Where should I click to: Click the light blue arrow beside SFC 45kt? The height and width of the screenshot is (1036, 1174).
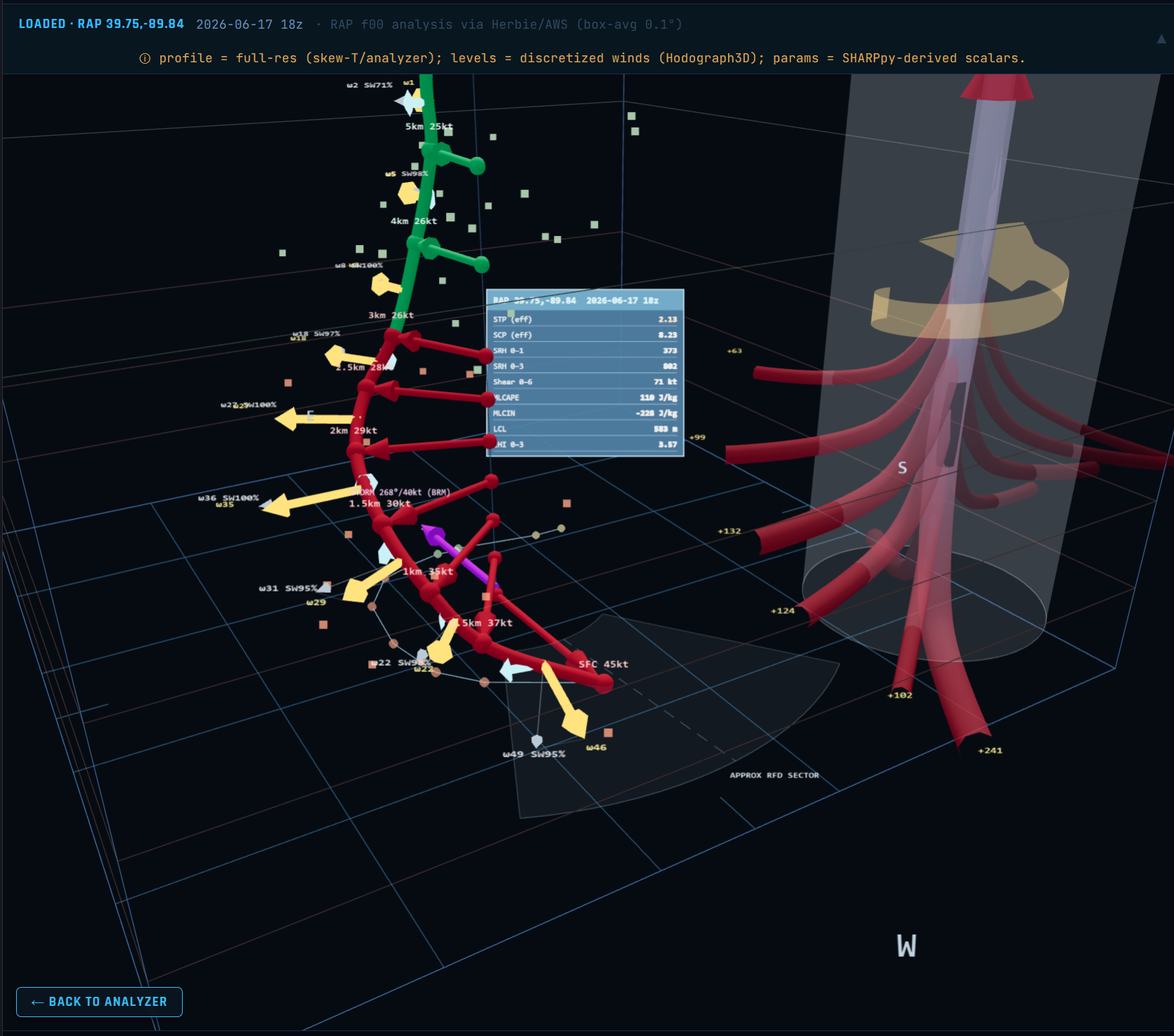(516, 671)
